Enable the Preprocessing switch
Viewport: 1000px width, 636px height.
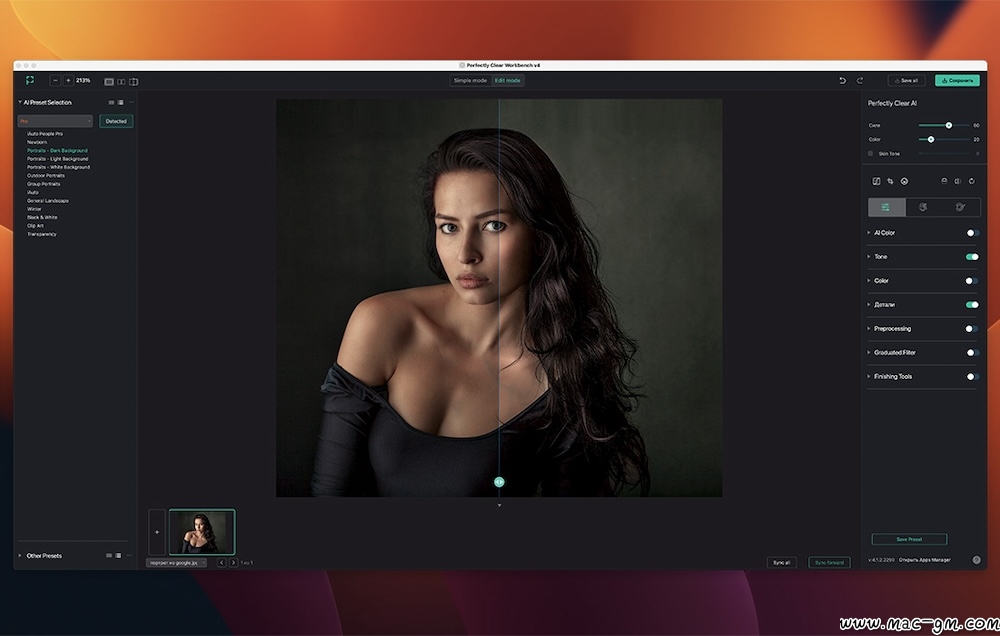coord(972,329)
